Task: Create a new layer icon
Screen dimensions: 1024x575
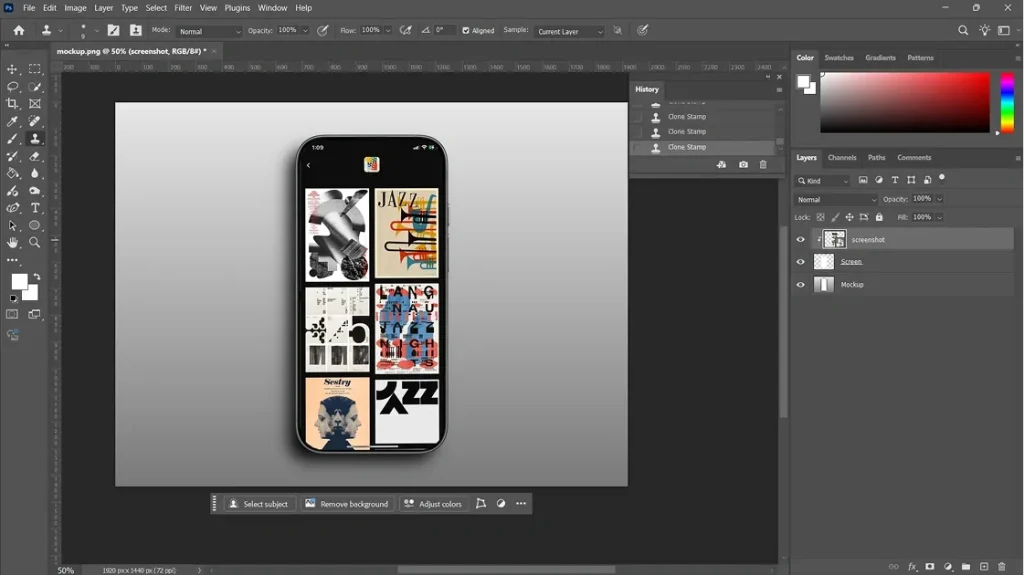Action: coord(984,567)
